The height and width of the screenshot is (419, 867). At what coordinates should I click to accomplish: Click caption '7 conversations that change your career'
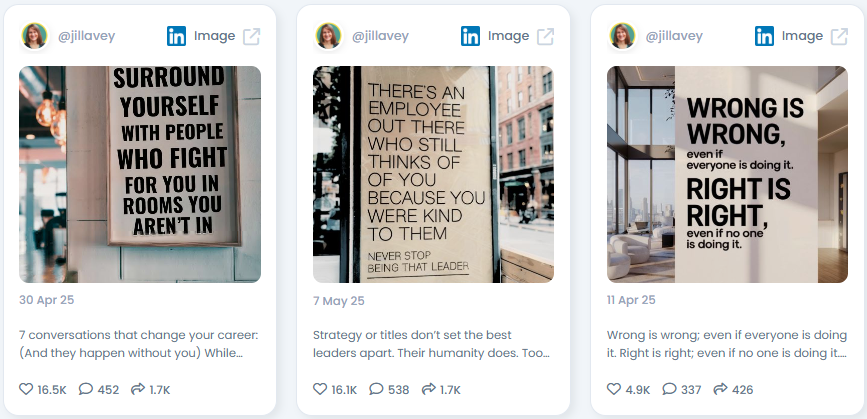tap(139, 335)
